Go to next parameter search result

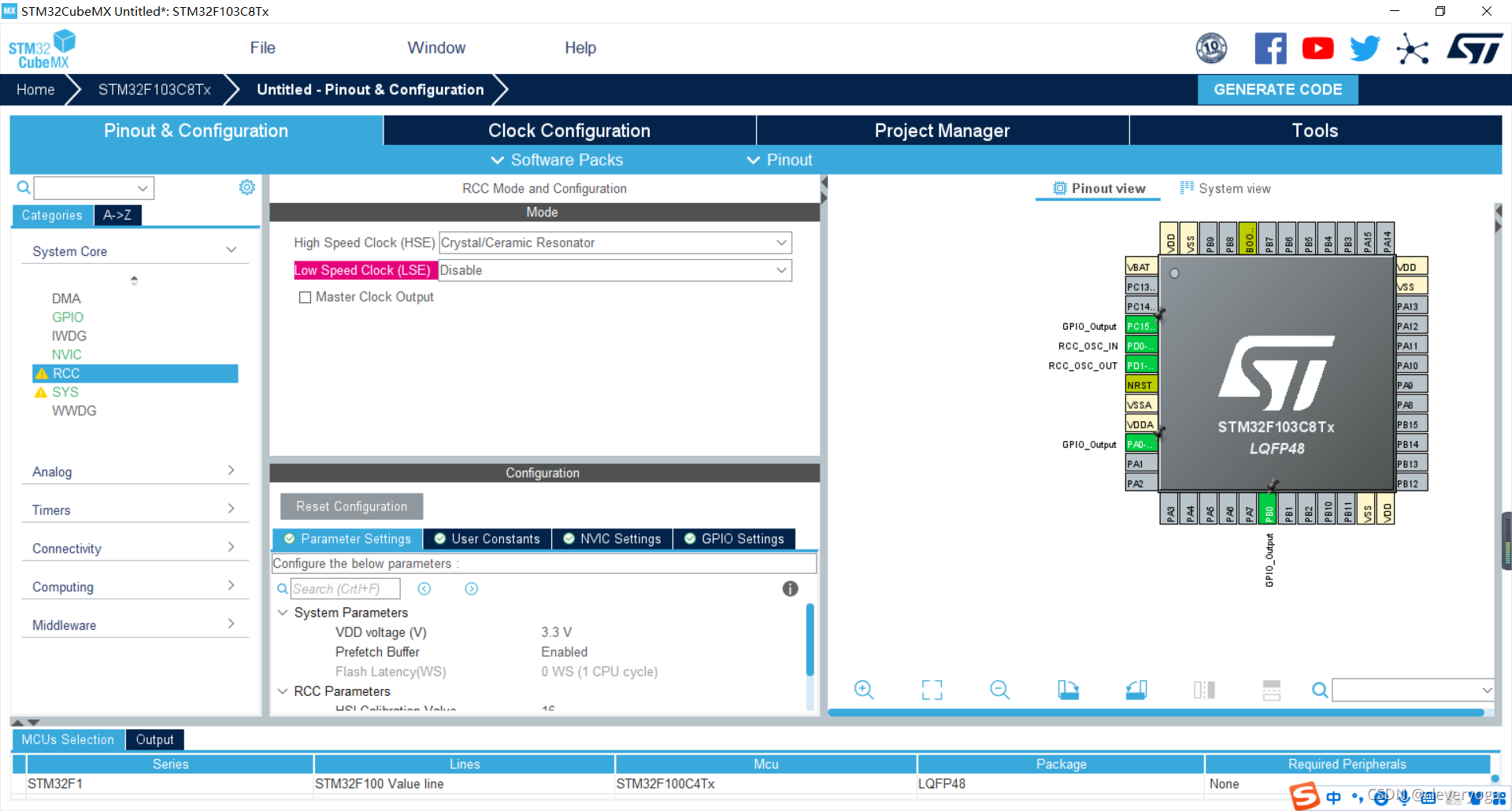tap(471, 589)
